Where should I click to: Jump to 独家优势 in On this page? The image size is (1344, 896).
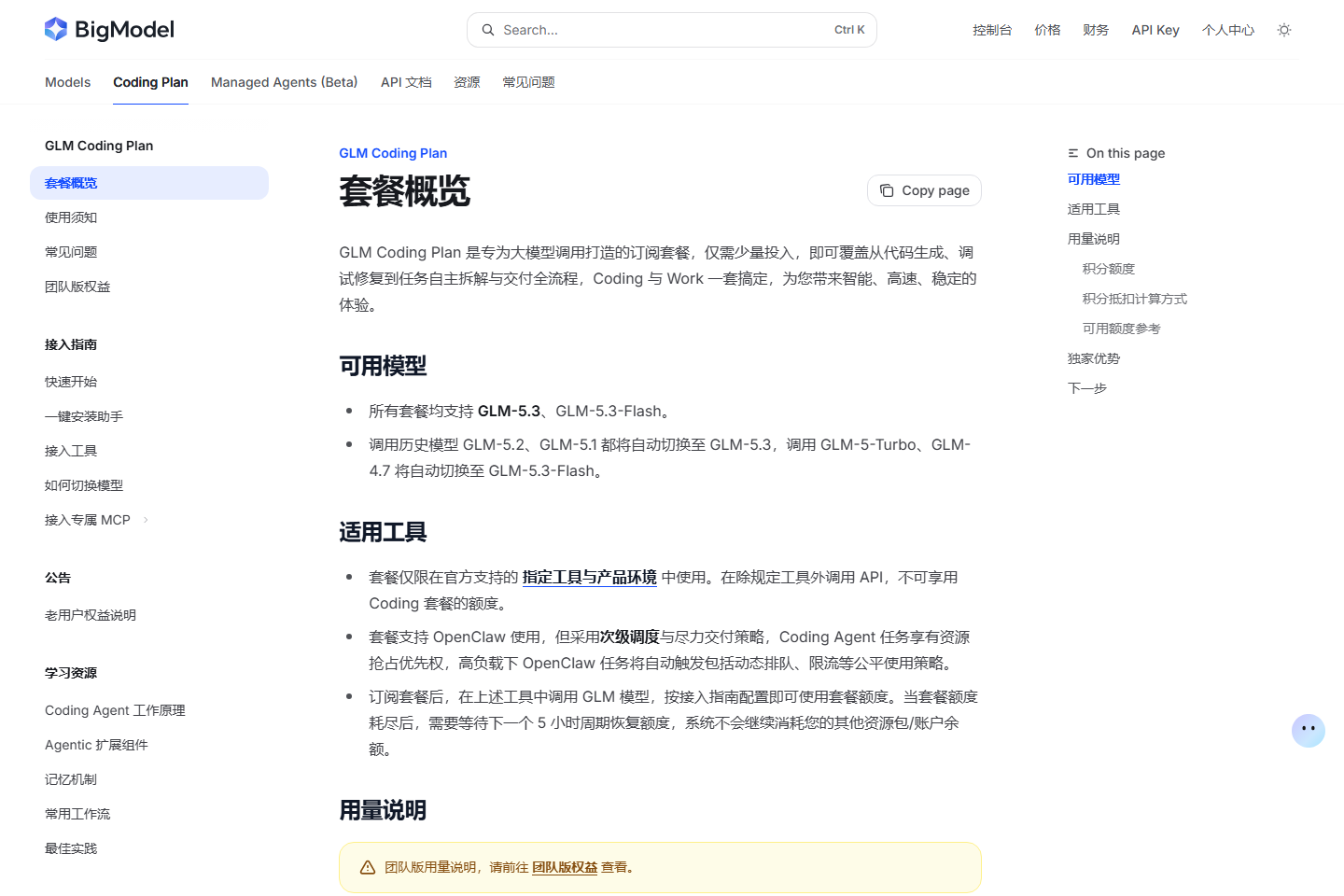pyautogui.click(x=1094, y=358)
